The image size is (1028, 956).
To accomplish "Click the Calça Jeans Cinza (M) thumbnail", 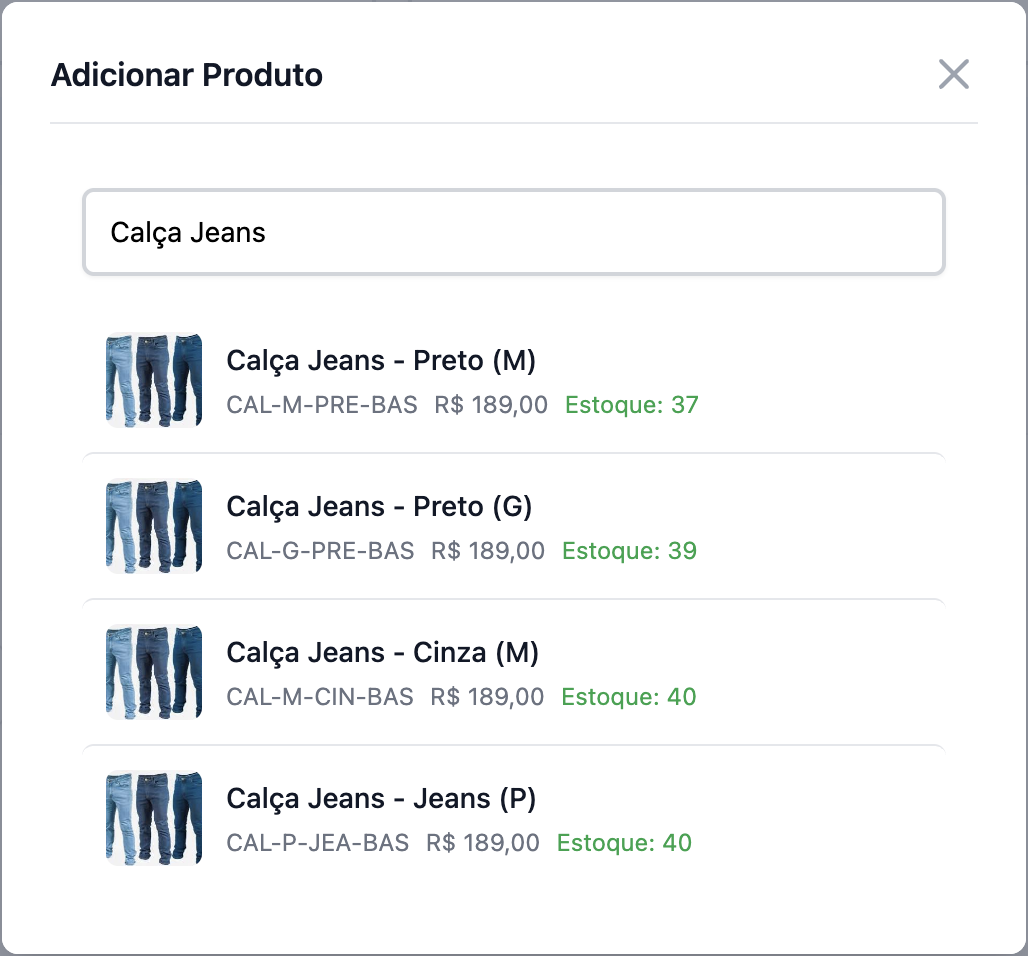I will pyautogui.click(x=154, y=672).
